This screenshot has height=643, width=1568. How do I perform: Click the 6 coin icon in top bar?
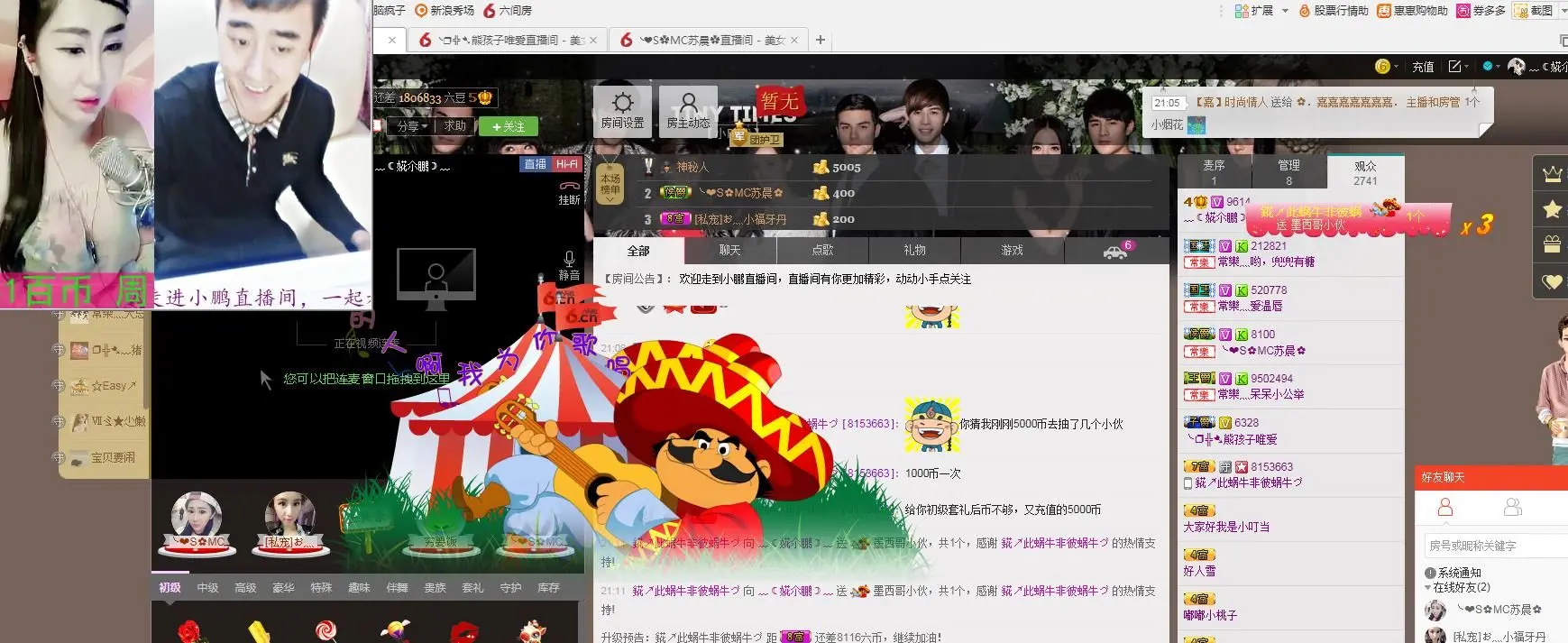pos(1382,67)
